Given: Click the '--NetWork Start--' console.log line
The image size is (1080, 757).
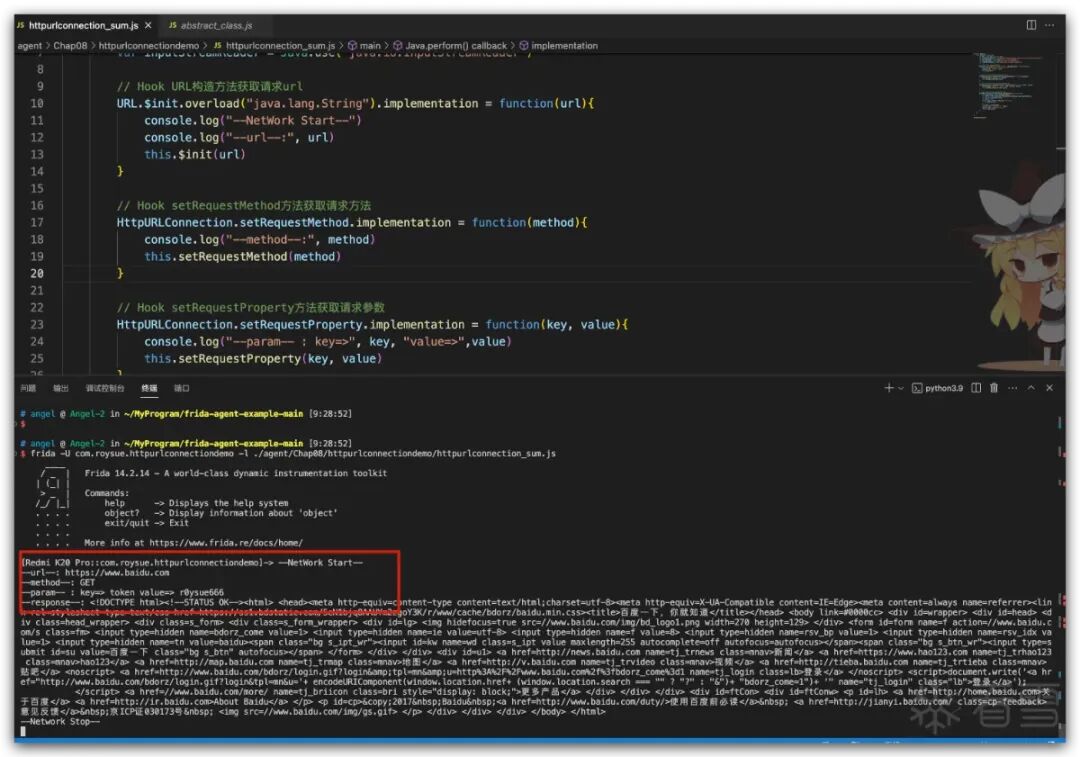Looking at the screenshot, I should coord(253,121).
